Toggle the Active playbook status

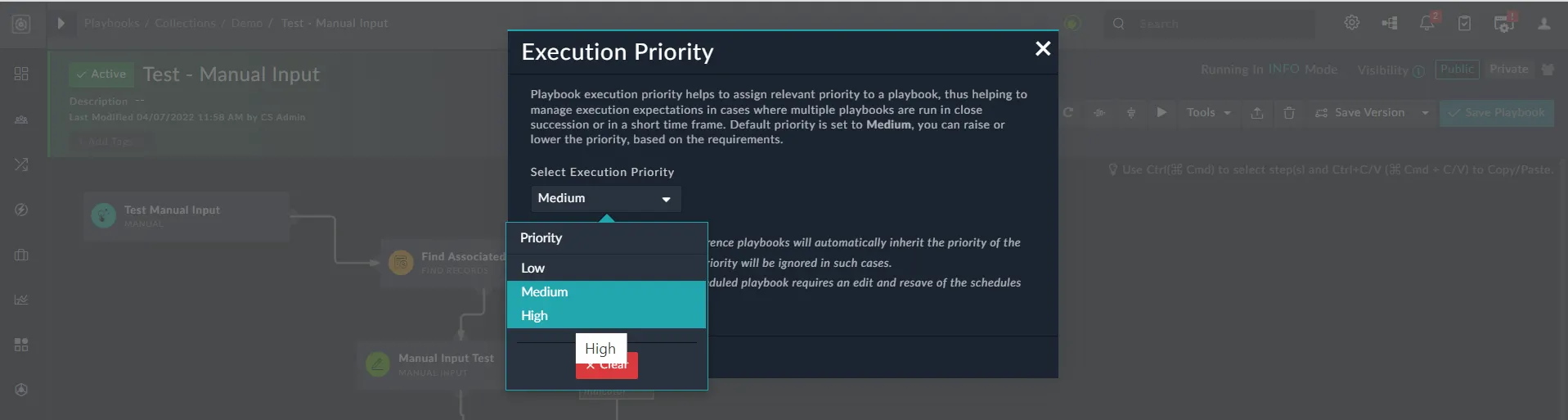101,75
